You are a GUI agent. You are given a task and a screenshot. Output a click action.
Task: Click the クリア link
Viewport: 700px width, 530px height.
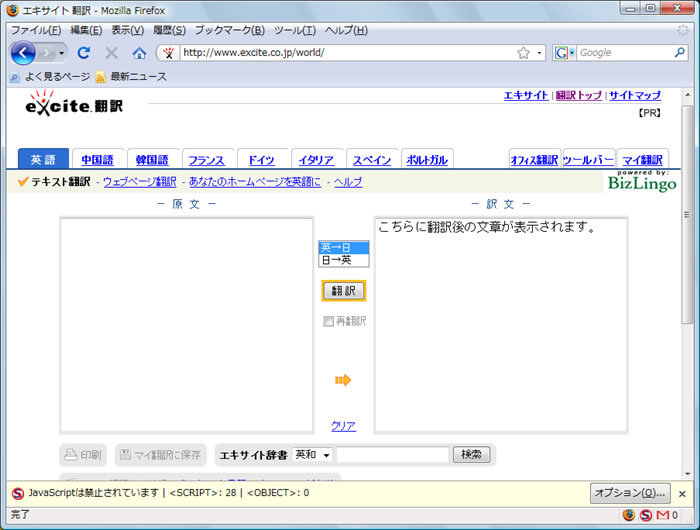(343, 426)
